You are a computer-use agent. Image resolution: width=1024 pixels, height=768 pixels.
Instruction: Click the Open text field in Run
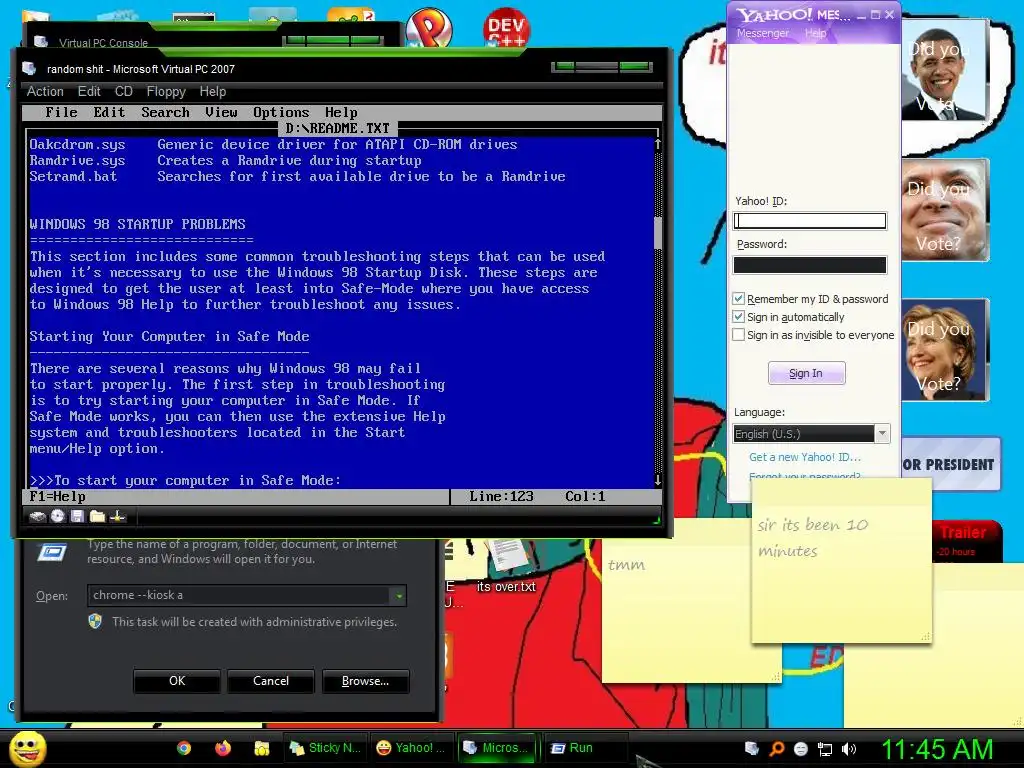(x=239, y=595)
